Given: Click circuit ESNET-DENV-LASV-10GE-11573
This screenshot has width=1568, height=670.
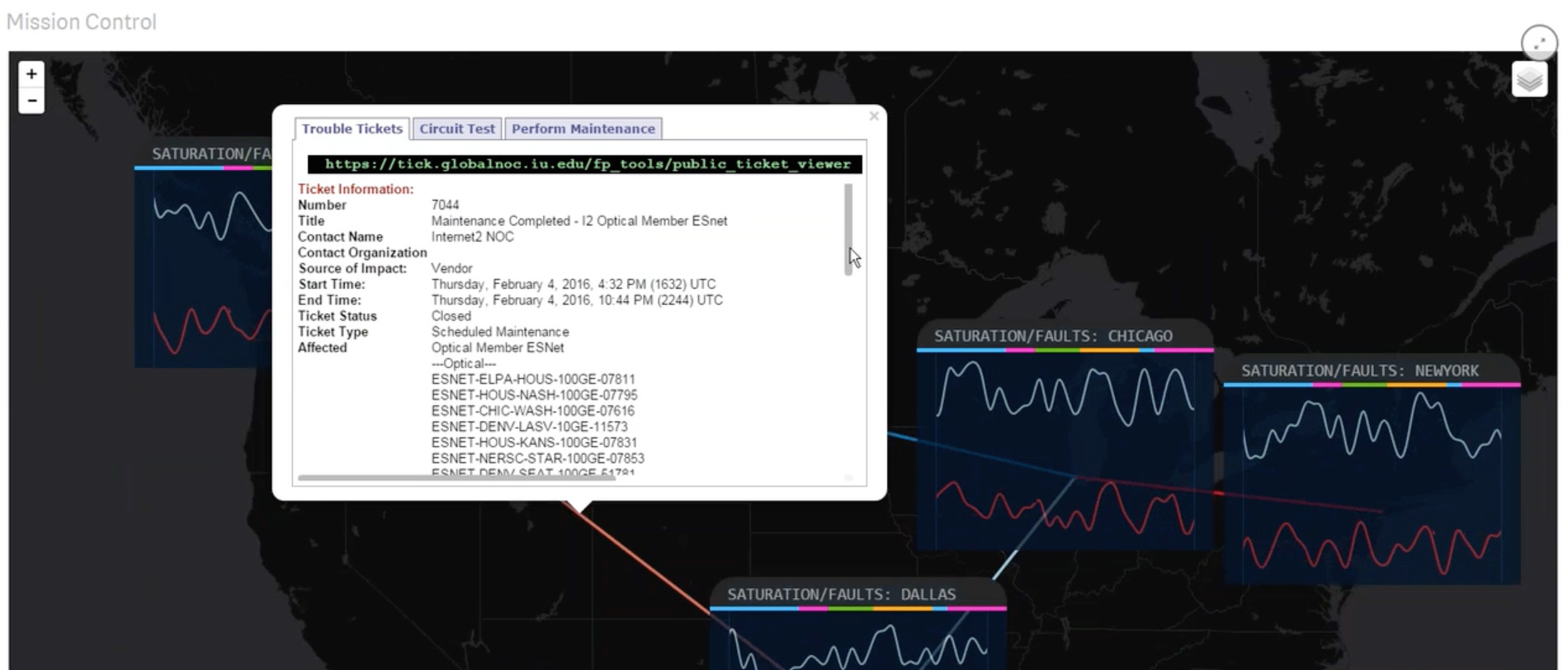Looking at the screenshot, I should [x=529, y=427].
